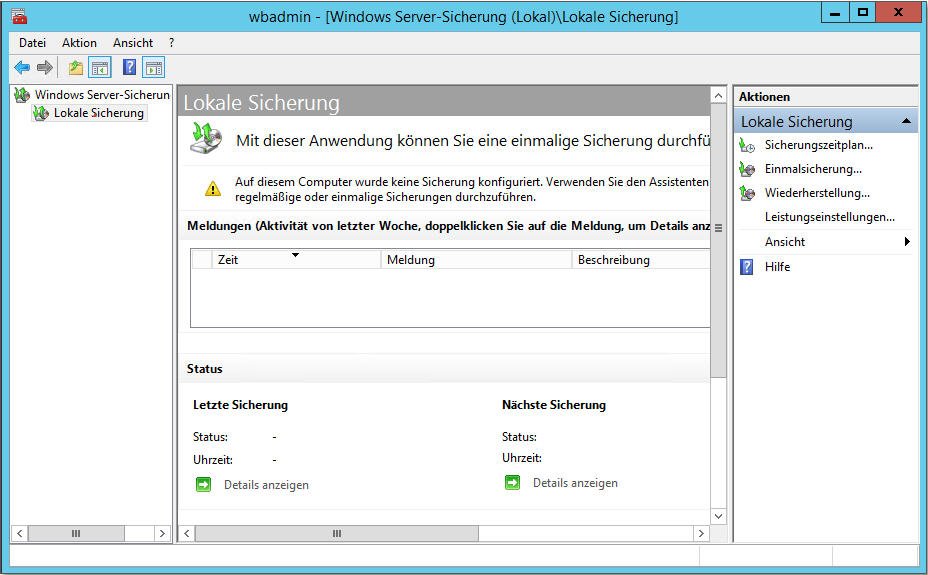Open Leistungseinstellungen... action

tap(830, 217)
